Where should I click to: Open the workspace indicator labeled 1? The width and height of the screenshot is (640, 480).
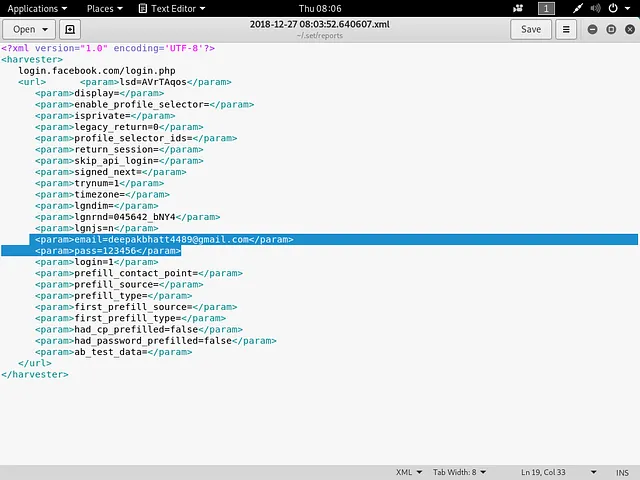tap(546, 8)
